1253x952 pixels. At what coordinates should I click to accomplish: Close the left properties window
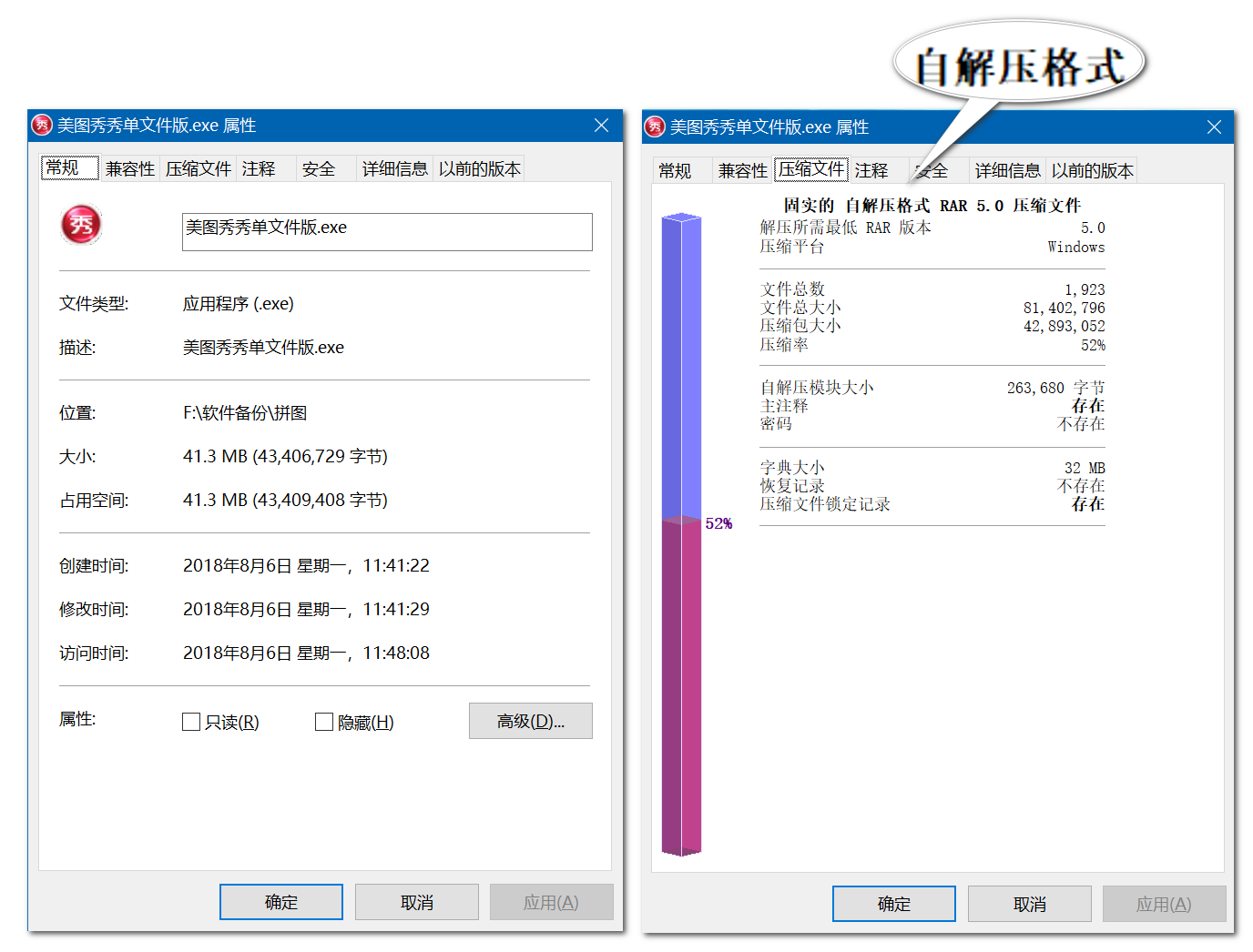(601, 126)
